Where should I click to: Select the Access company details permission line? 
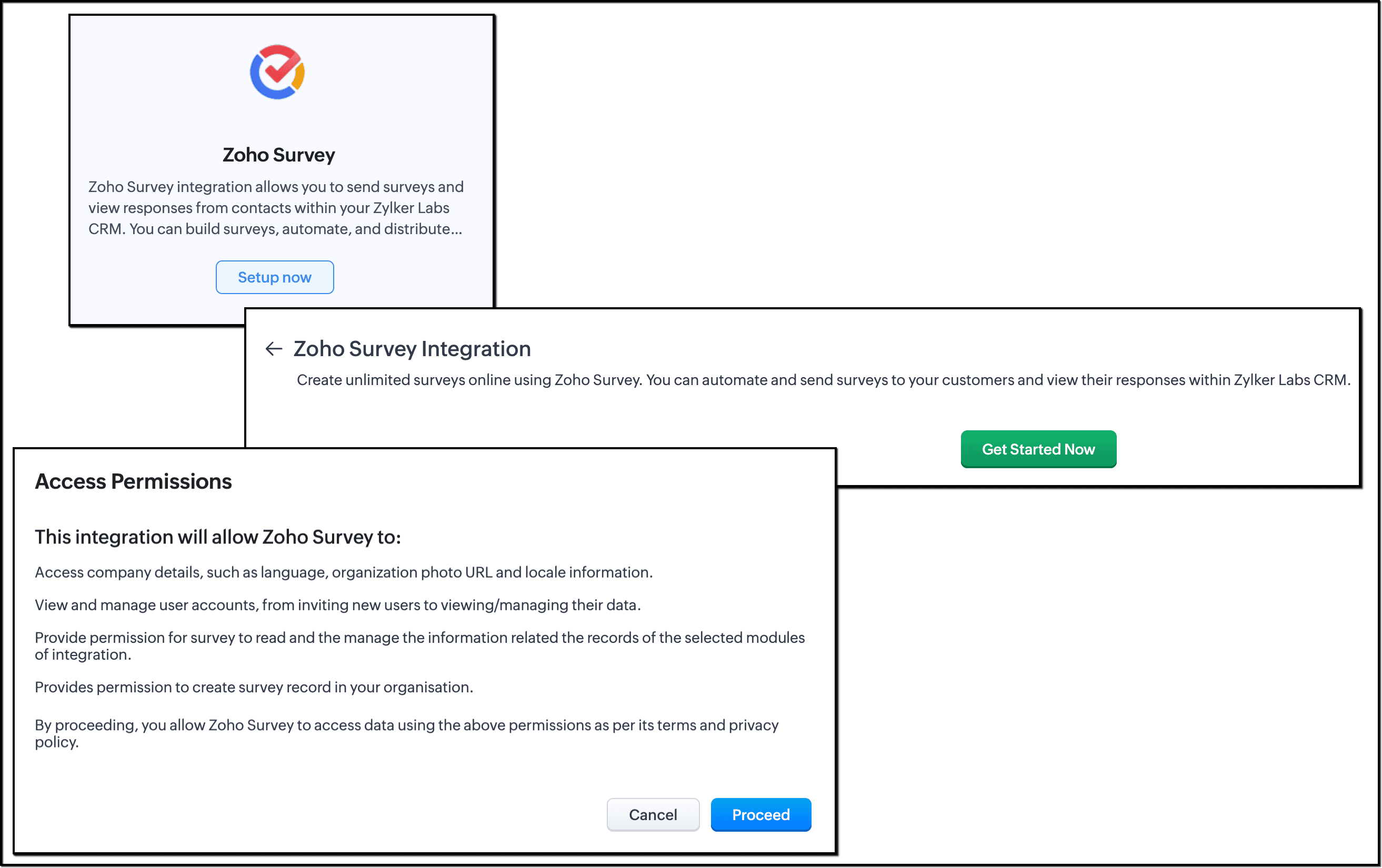343,572
